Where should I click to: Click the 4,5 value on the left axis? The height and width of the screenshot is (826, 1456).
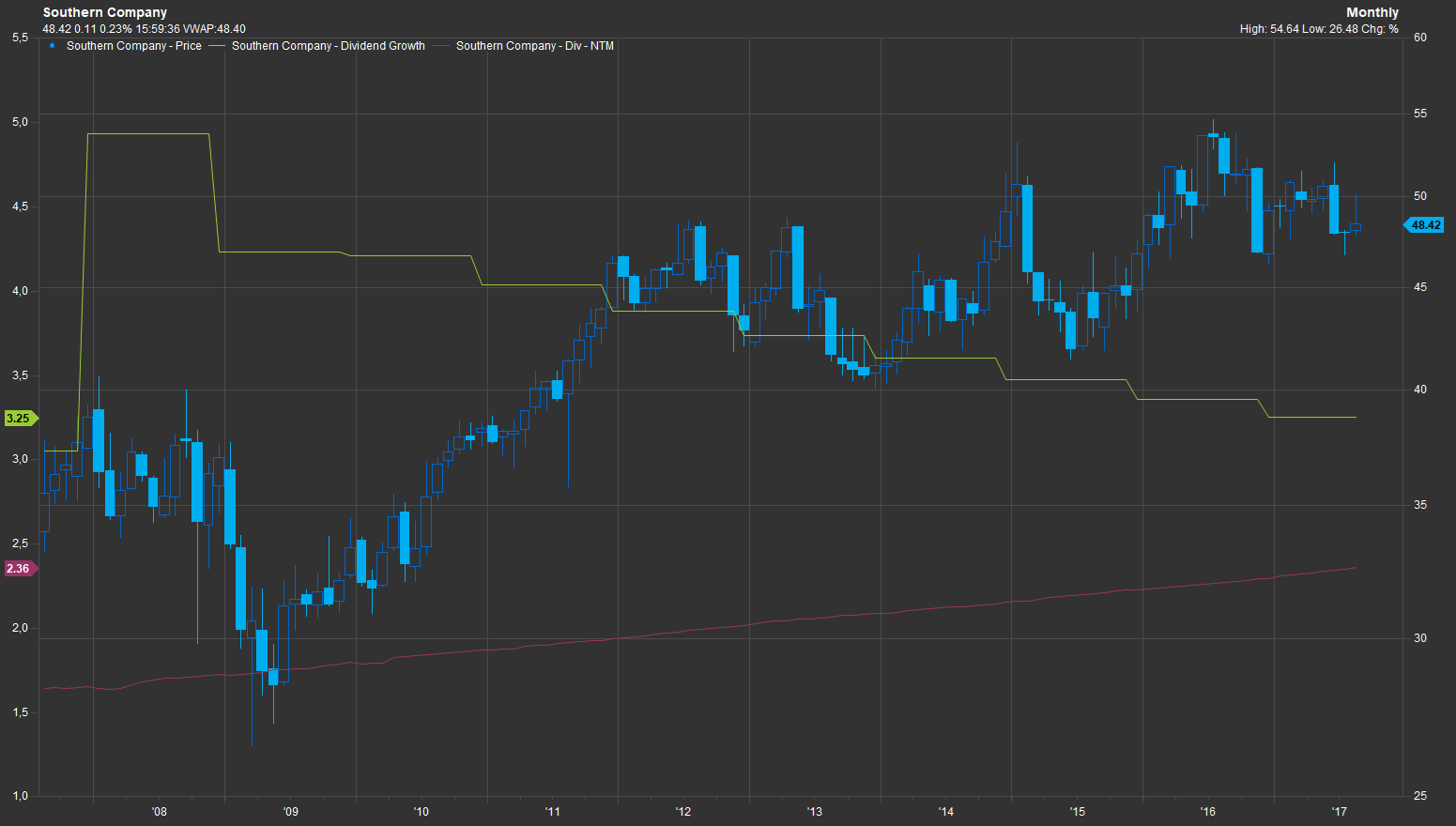pyautogui.click(x=20, y=206)
